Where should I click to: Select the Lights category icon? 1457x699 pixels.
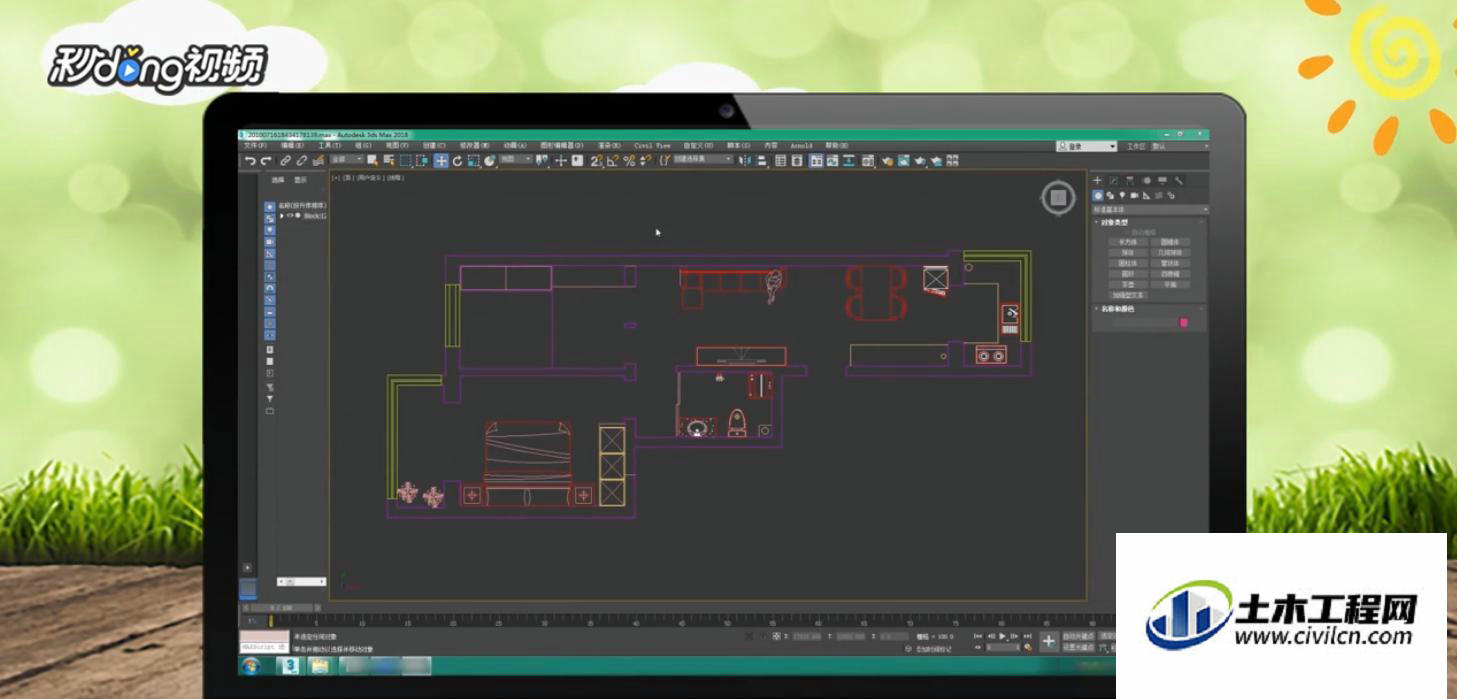click(x=1122, y=195)
